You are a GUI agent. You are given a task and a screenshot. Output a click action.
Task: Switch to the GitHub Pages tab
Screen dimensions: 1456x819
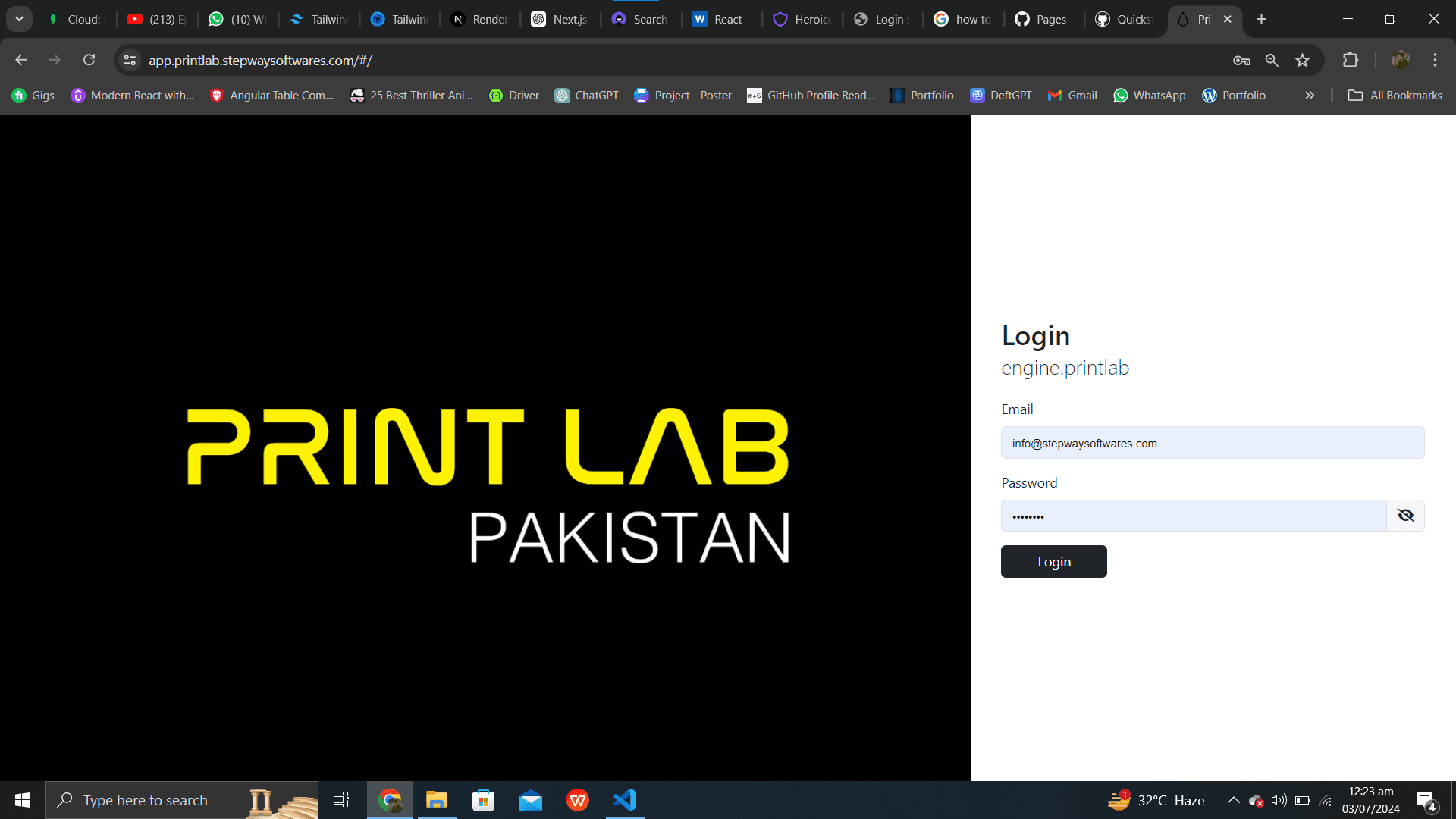pos(1045,19)
